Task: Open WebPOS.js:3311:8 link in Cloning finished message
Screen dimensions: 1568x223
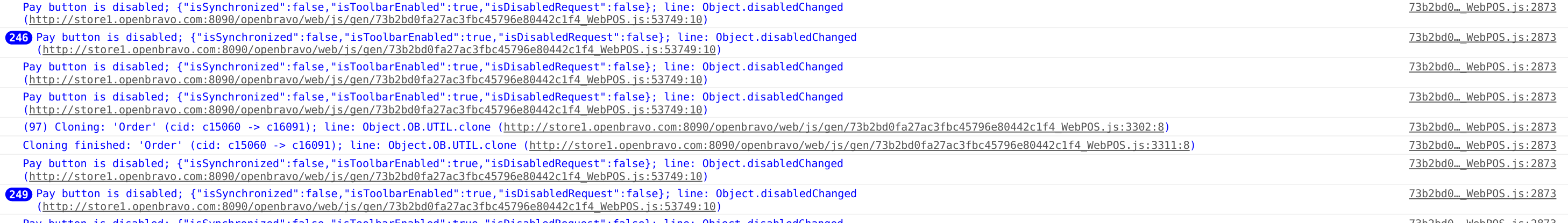Action: pyautogui.click(x=859, y=145)
